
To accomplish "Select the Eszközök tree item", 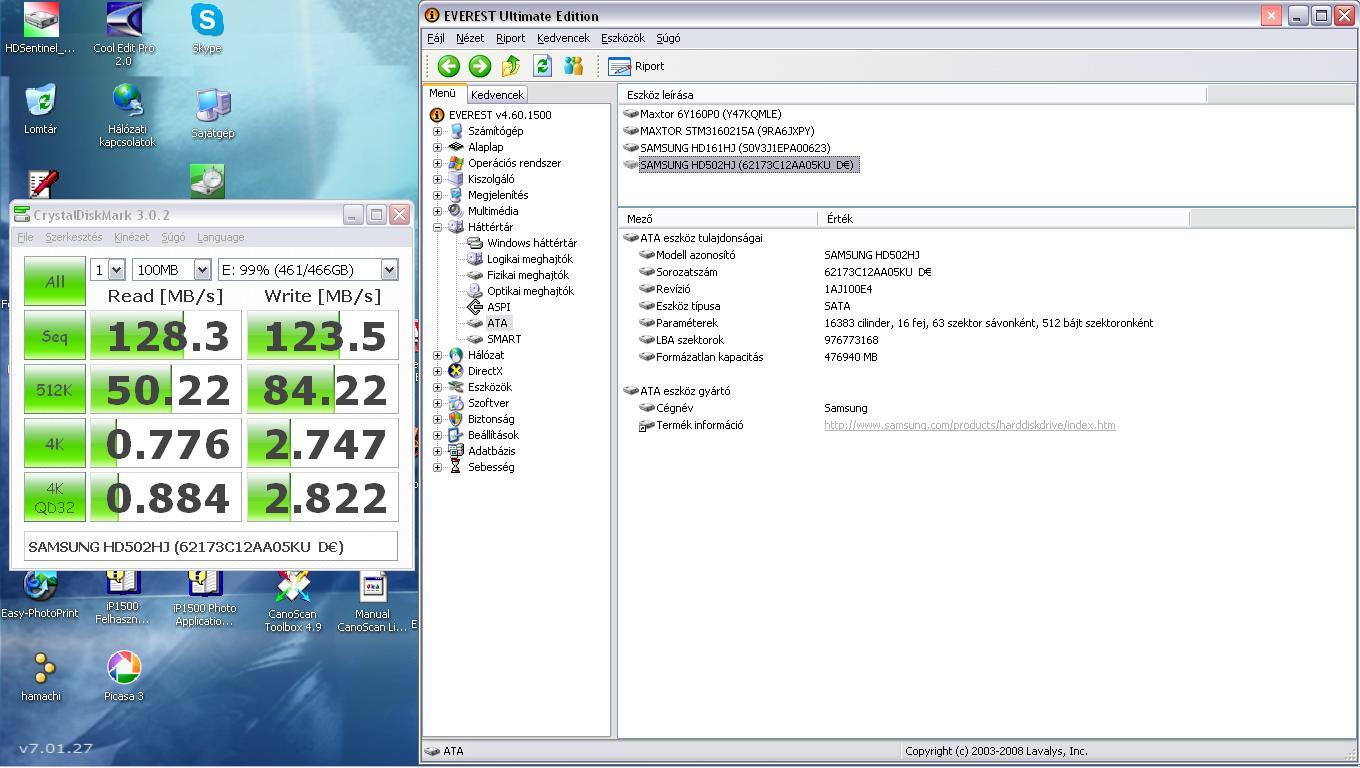I will pyautogui.click(x=489, y=387).
